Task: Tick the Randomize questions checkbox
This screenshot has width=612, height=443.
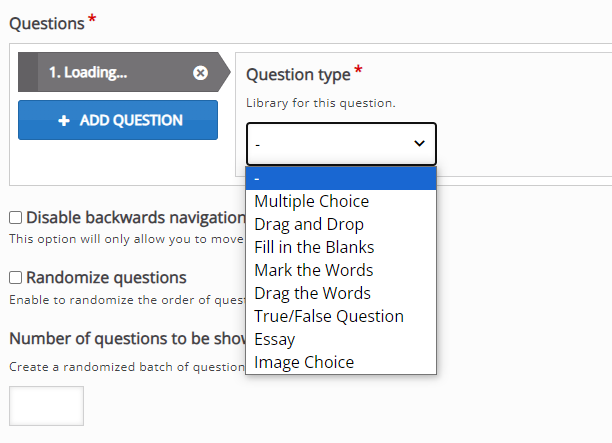Action: [x=15, y=278]
